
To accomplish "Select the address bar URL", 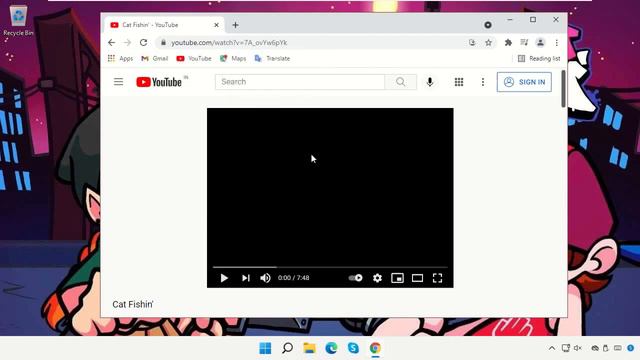I will tap(229, 42).
